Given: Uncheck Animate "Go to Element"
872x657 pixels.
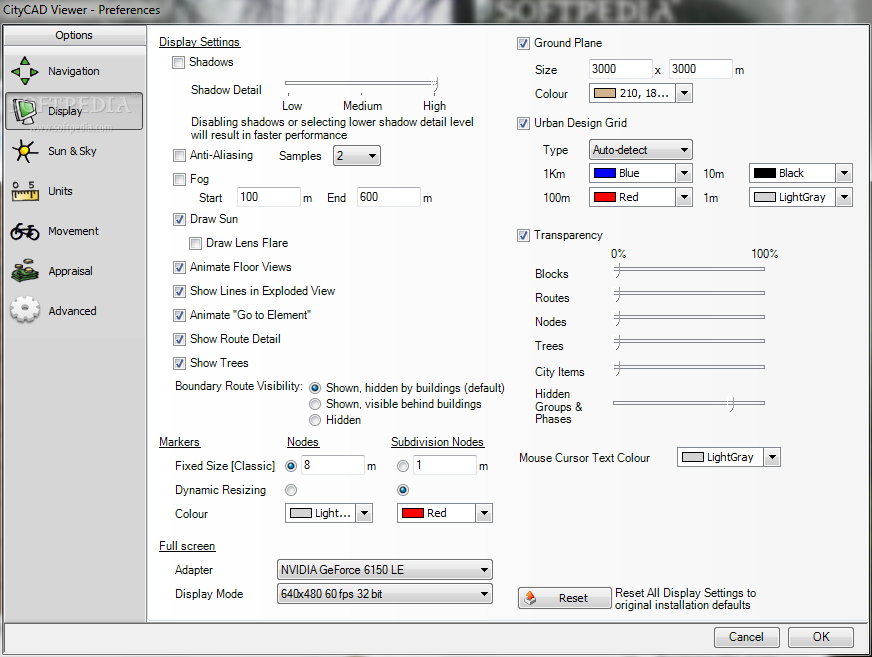Looking at the screenshot, I should tap(179, 315).
